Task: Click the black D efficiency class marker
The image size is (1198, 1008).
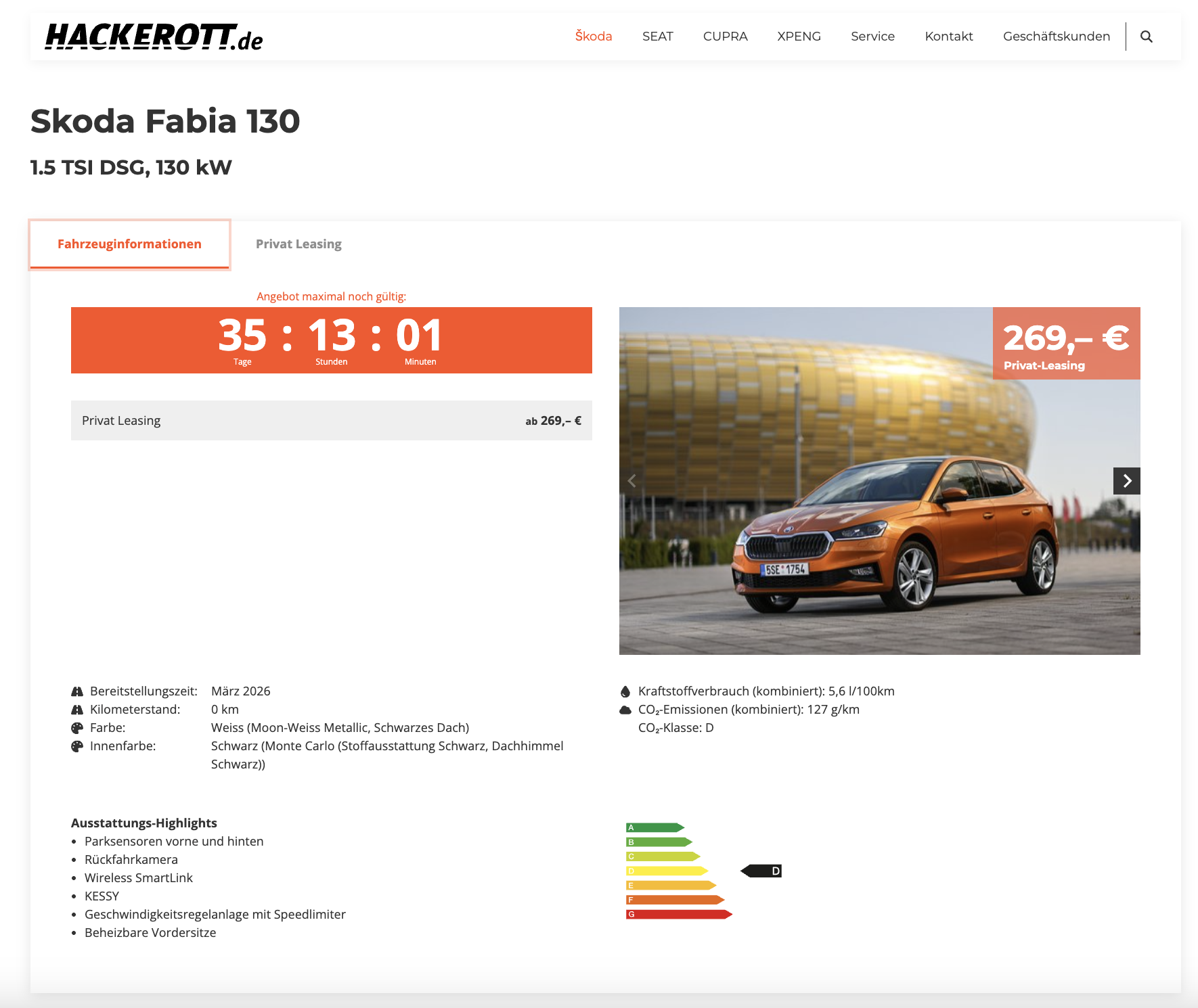Action: (761, 871)
